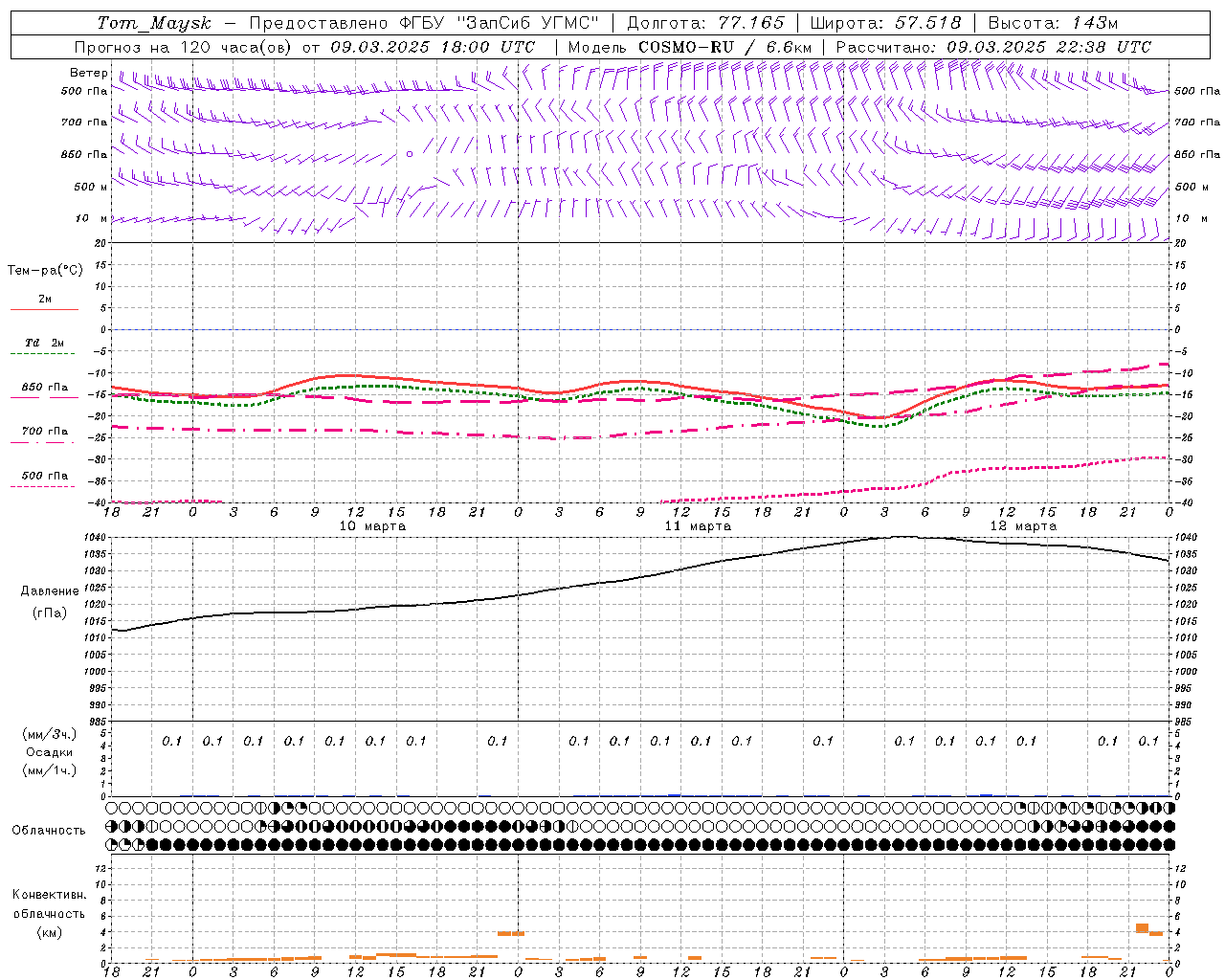Click the dotted pink line sample under legend '500 гПа'
The width and height of the screenshot is (1225, 980).
[x=42, y=487]
